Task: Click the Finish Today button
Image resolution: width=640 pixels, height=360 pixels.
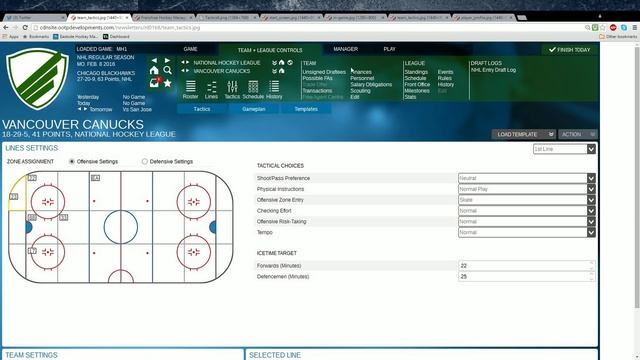Action: [570, 49]
